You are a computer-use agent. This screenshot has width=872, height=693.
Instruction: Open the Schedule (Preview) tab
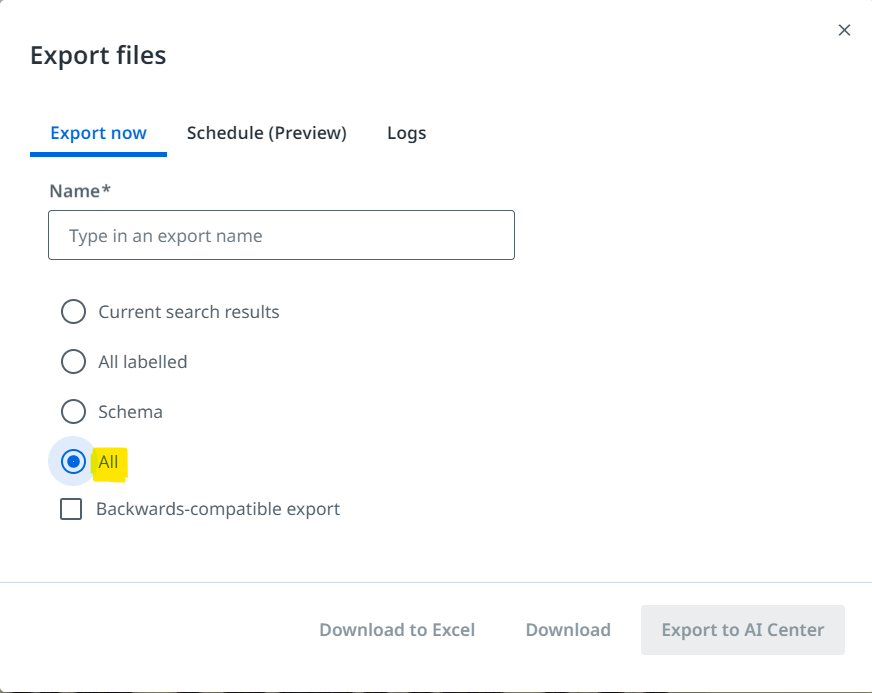coord(266,133)
